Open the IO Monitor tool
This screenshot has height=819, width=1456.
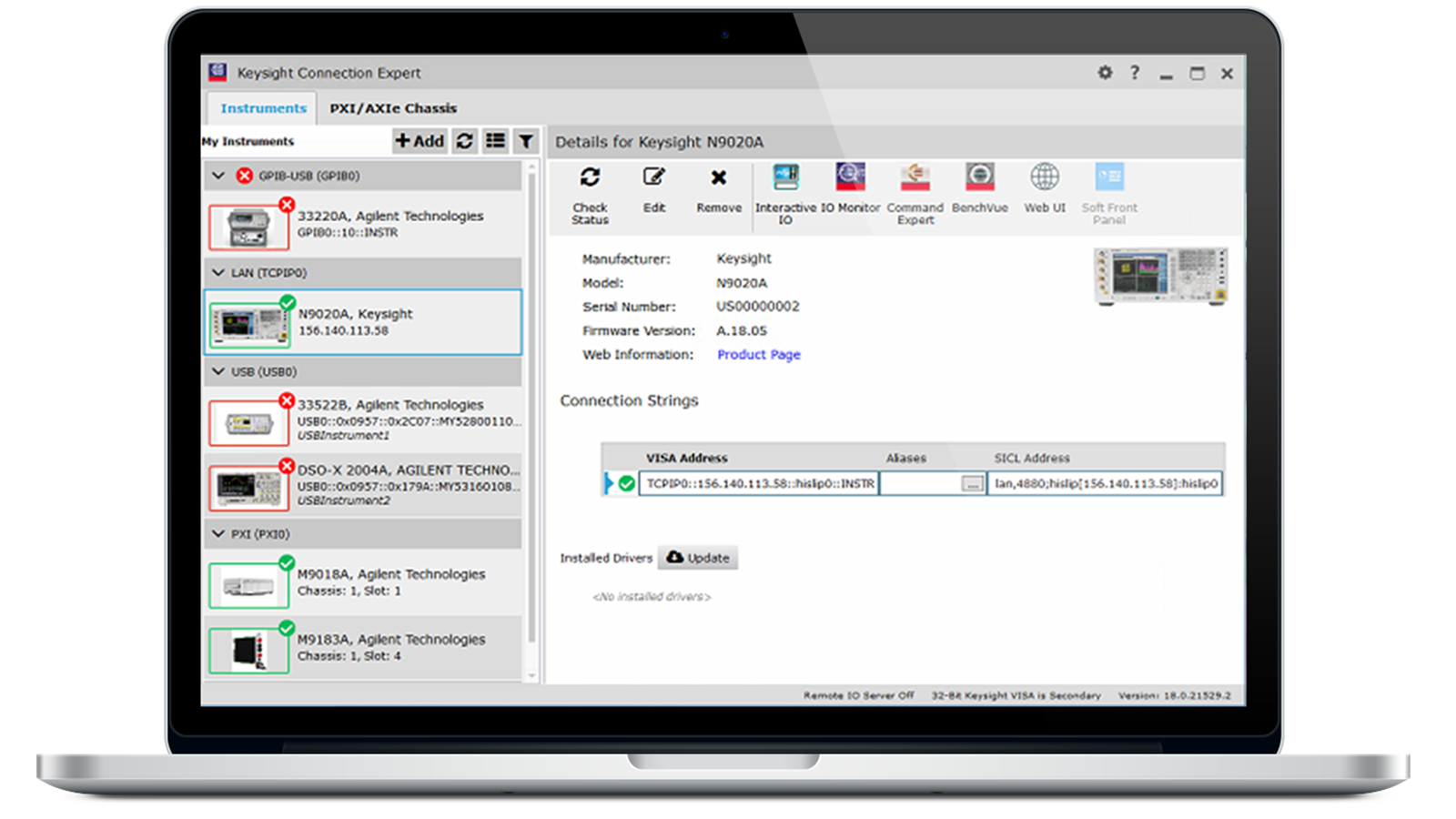[x=850, y=177]
